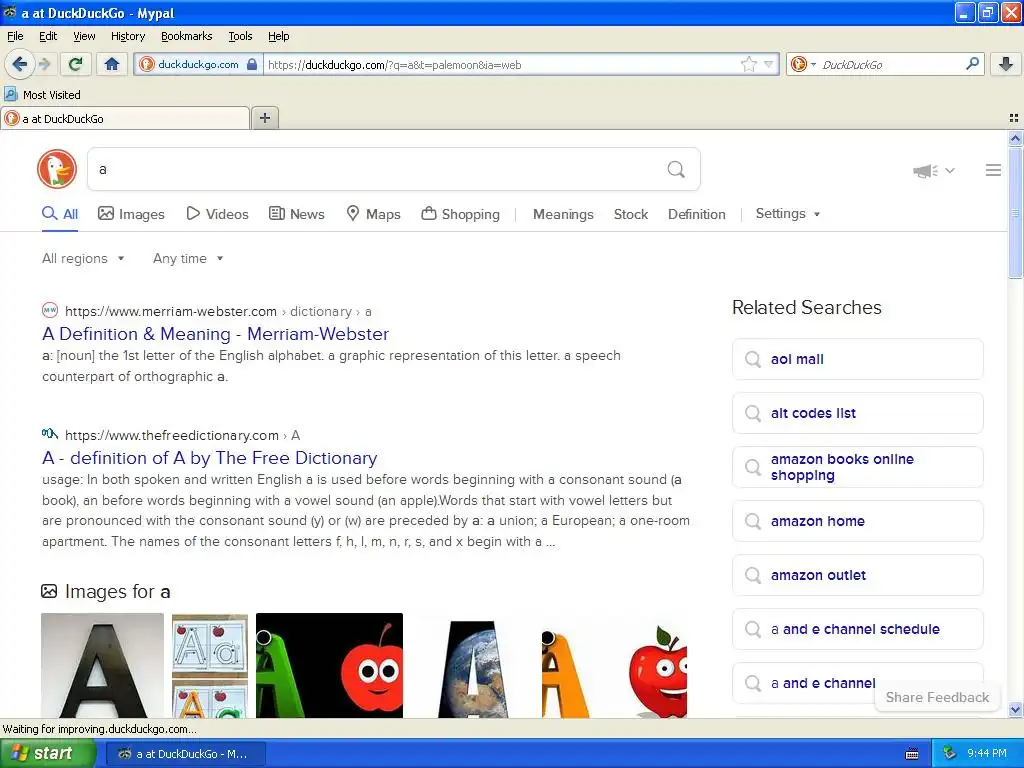Open the orange A with apple thumbnail
The image size is (1024, 768).
coord(614,665)
